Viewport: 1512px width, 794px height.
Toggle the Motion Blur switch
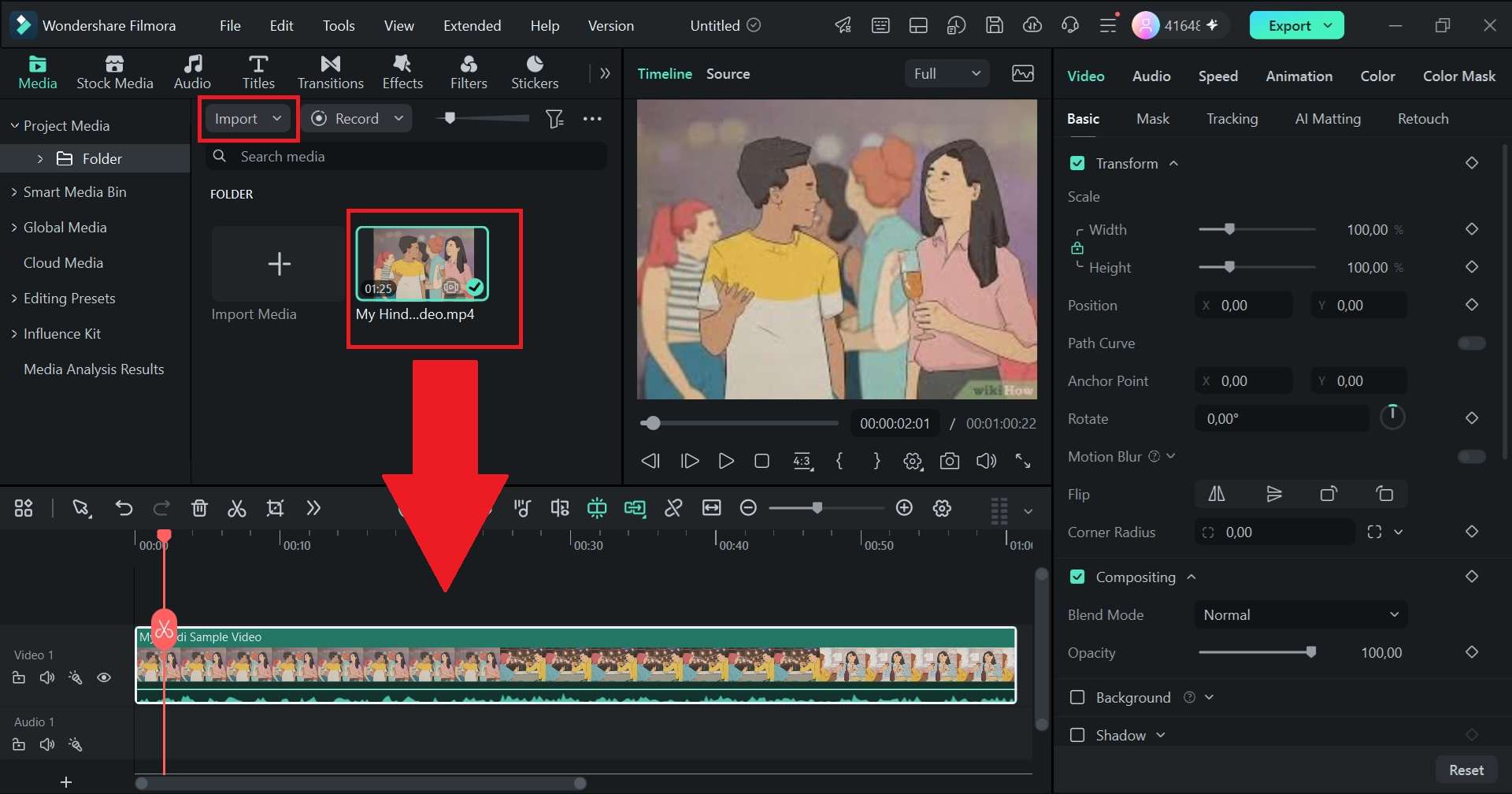point(1471,456)
